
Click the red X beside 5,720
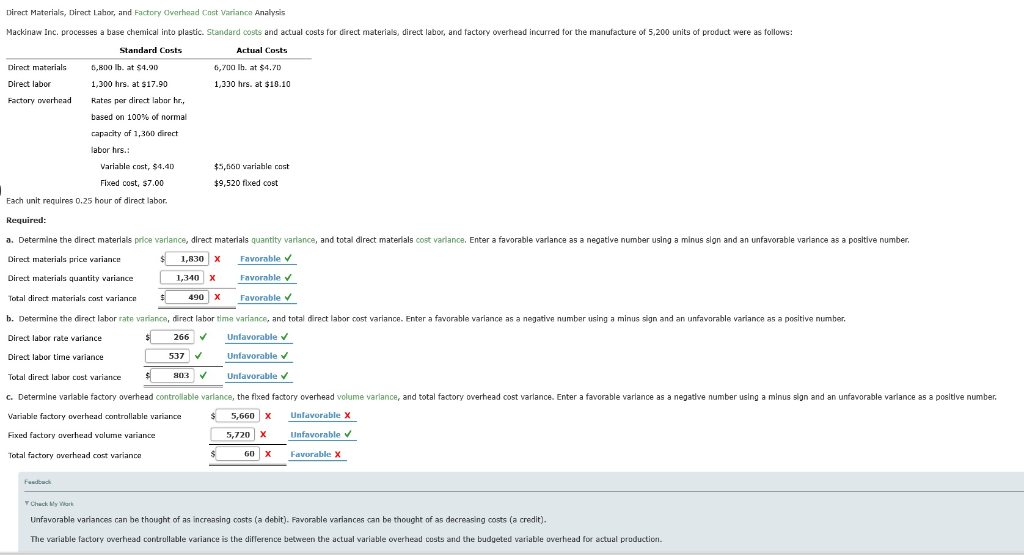click(x=263, y=434)
